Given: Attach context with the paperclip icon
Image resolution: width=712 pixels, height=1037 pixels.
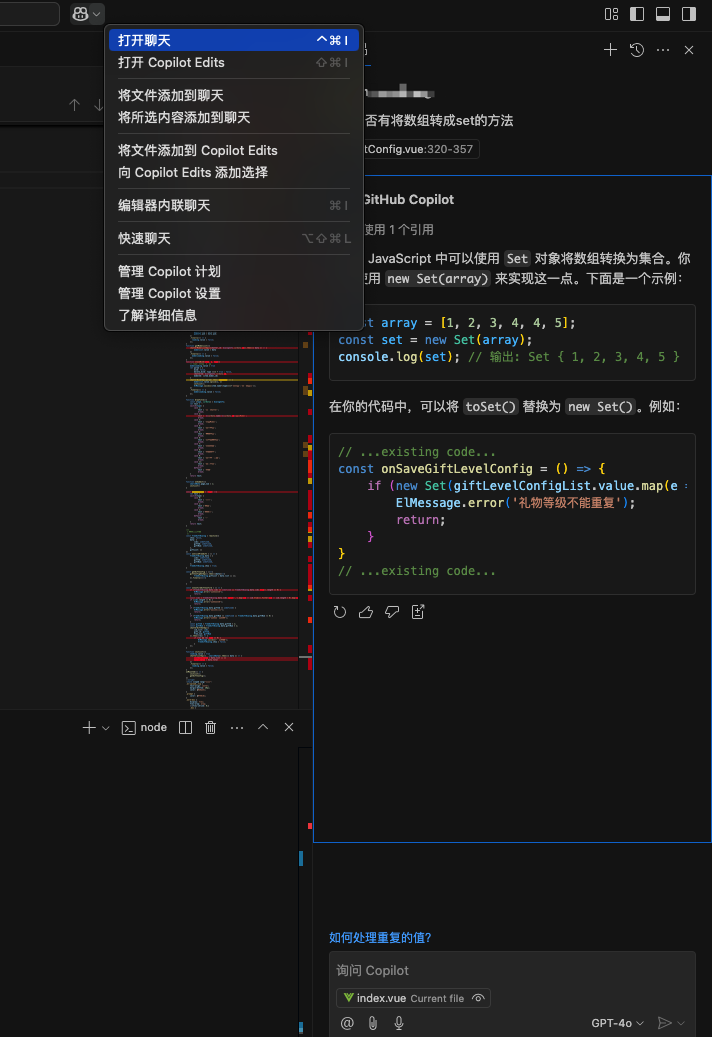Looking at the screenshot, I should click(x=373, y=1023).
